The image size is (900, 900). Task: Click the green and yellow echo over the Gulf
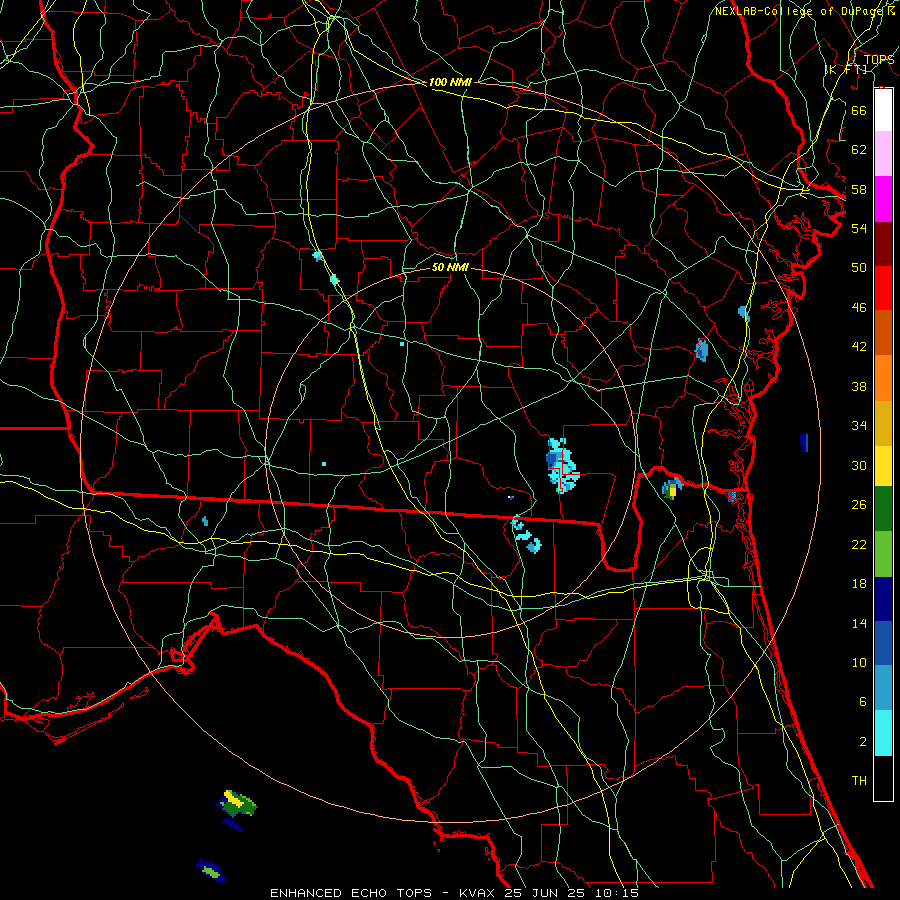[236, 804]
